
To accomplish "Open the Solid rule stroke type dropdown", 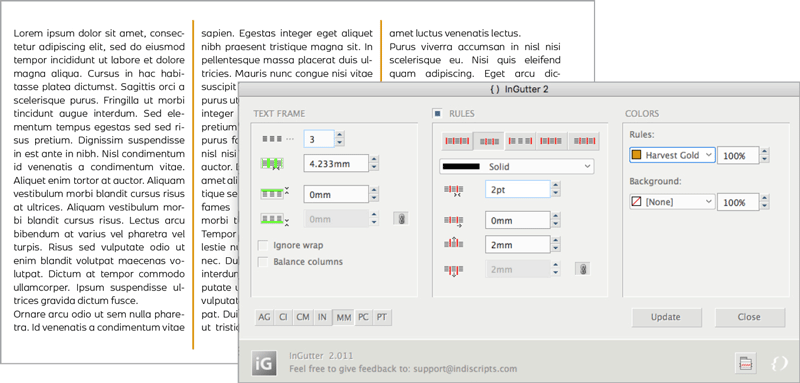I will click(x=516, y=167).
